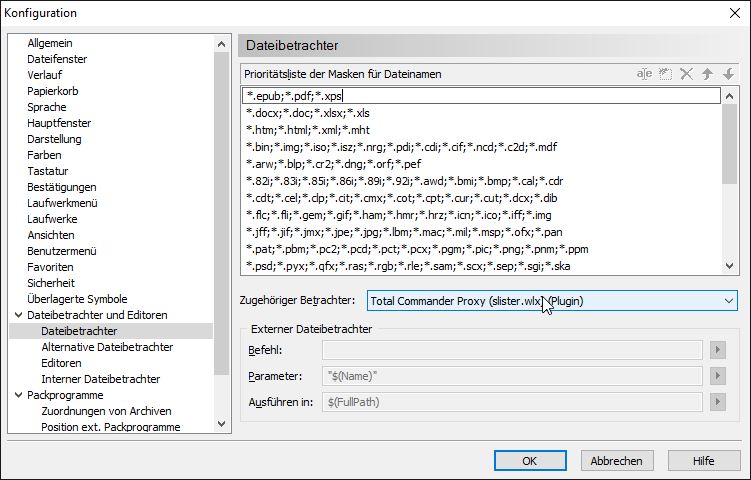Screen dimensions: 751x480
Task: Click the Abbrechen button
Action: click(x=616, y=460)
